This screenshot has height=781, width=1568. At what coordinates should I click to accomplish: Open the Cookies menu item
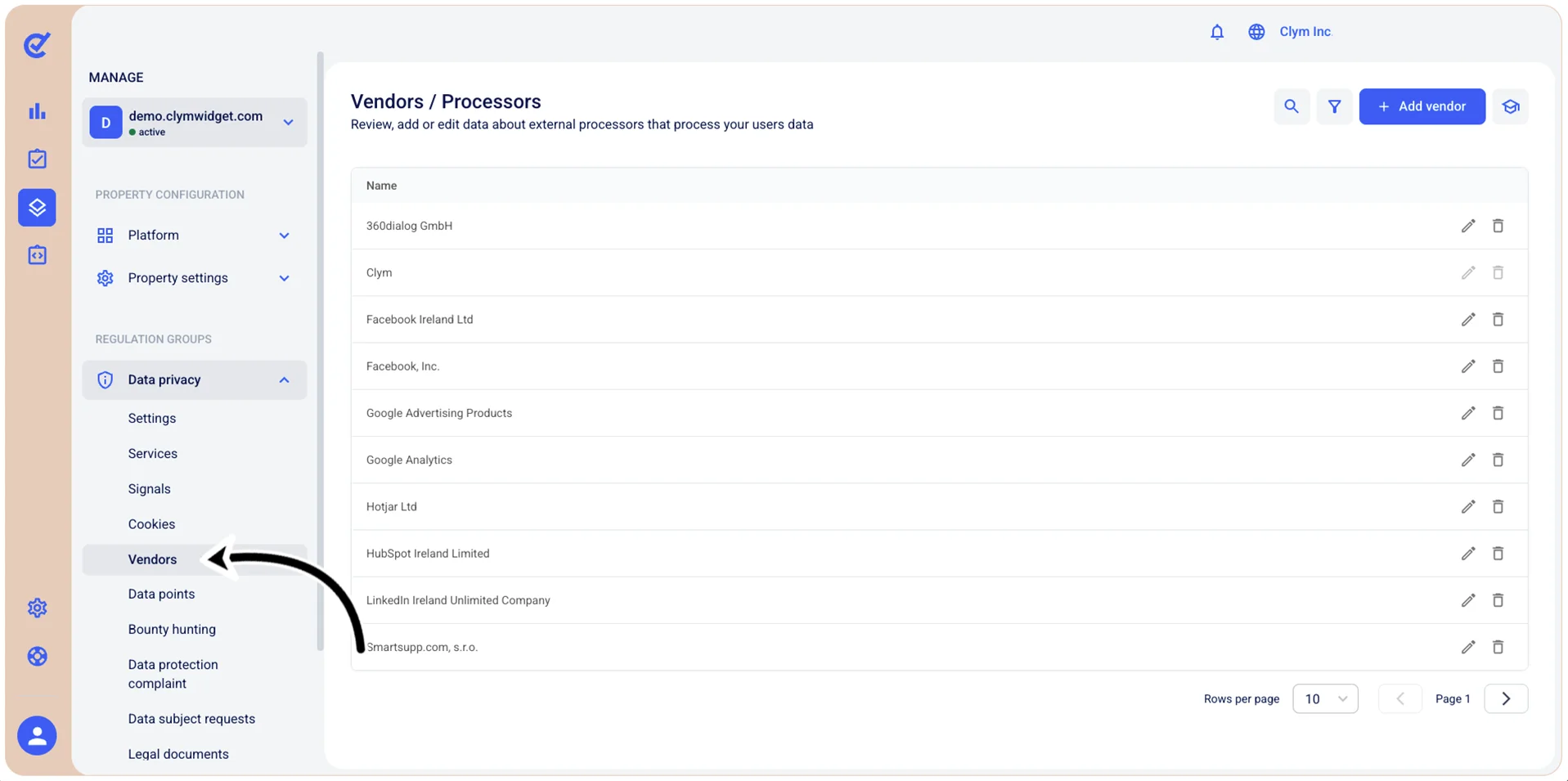(x=151, y=524)
